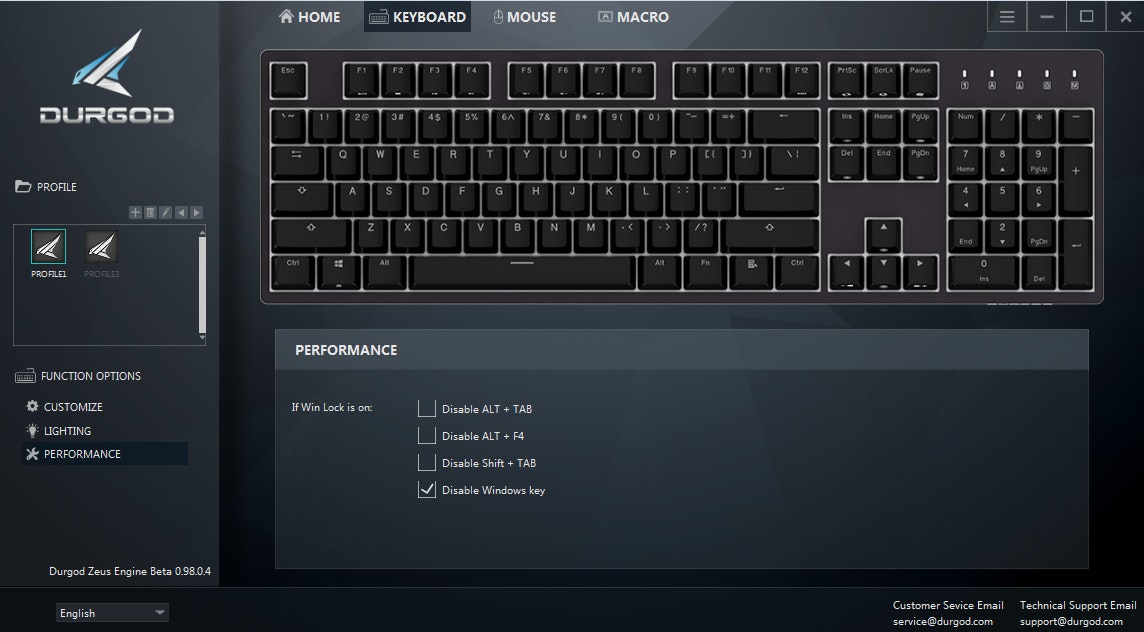Move profile right with the right-arrow icon
The width and height of the screenshot is (1144, 632).
pyautogui.click(x=196, y=212)
